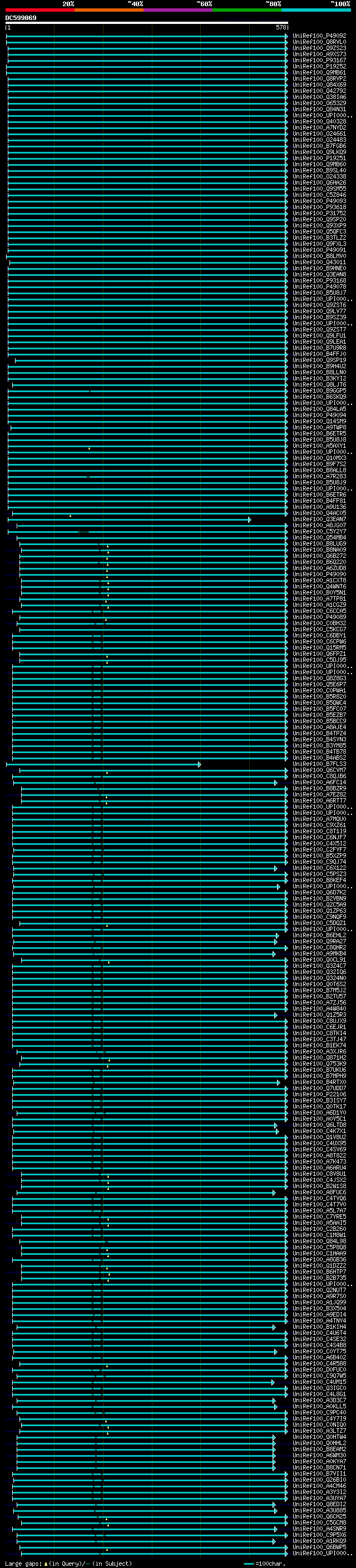Viewport: 356px width, 1568px height.
Task: Click label UniRef100_B3TLZ2
Action: pyautogui.click(x=319, y=238)
